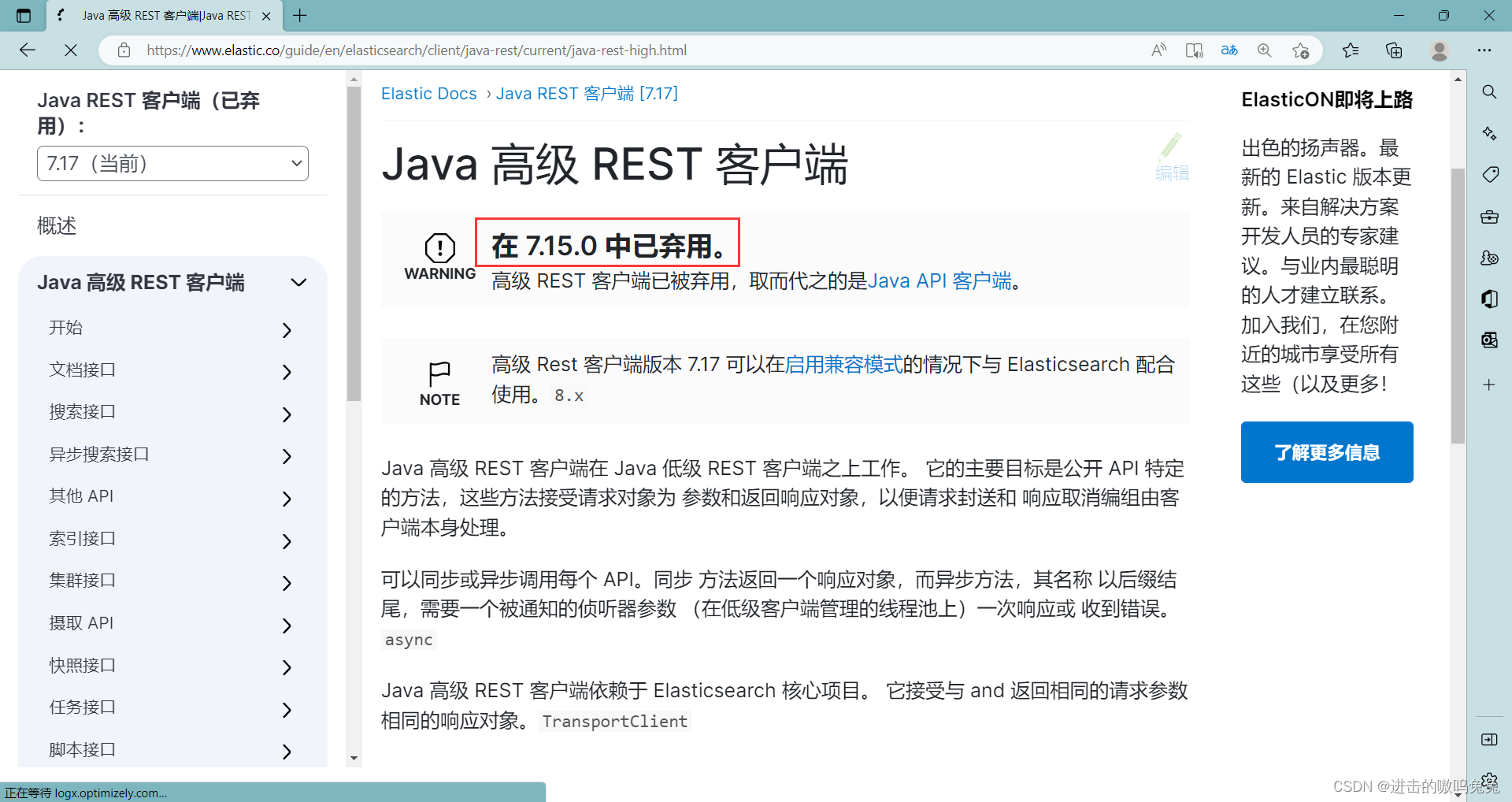1512x802 pixels.
Task: Add this page to favorites
Action: (x=1300, y=50)
